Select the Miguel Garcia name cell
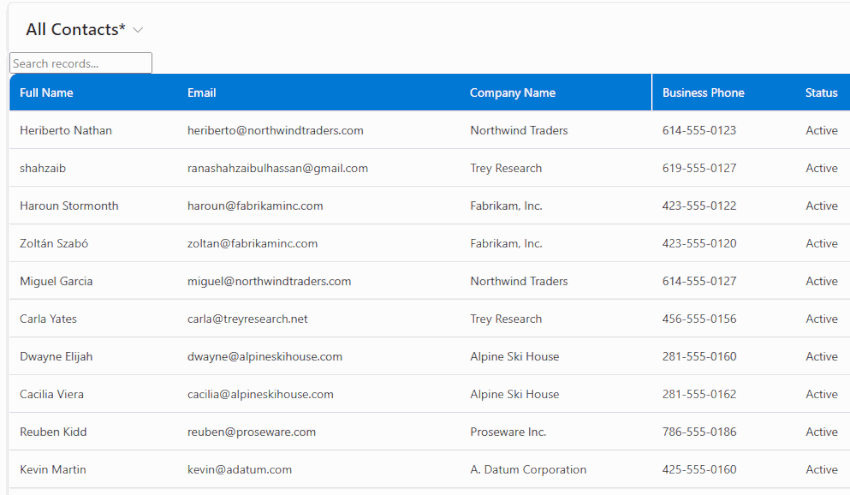Viewport: 850px width, 495px height. point(56,281)
